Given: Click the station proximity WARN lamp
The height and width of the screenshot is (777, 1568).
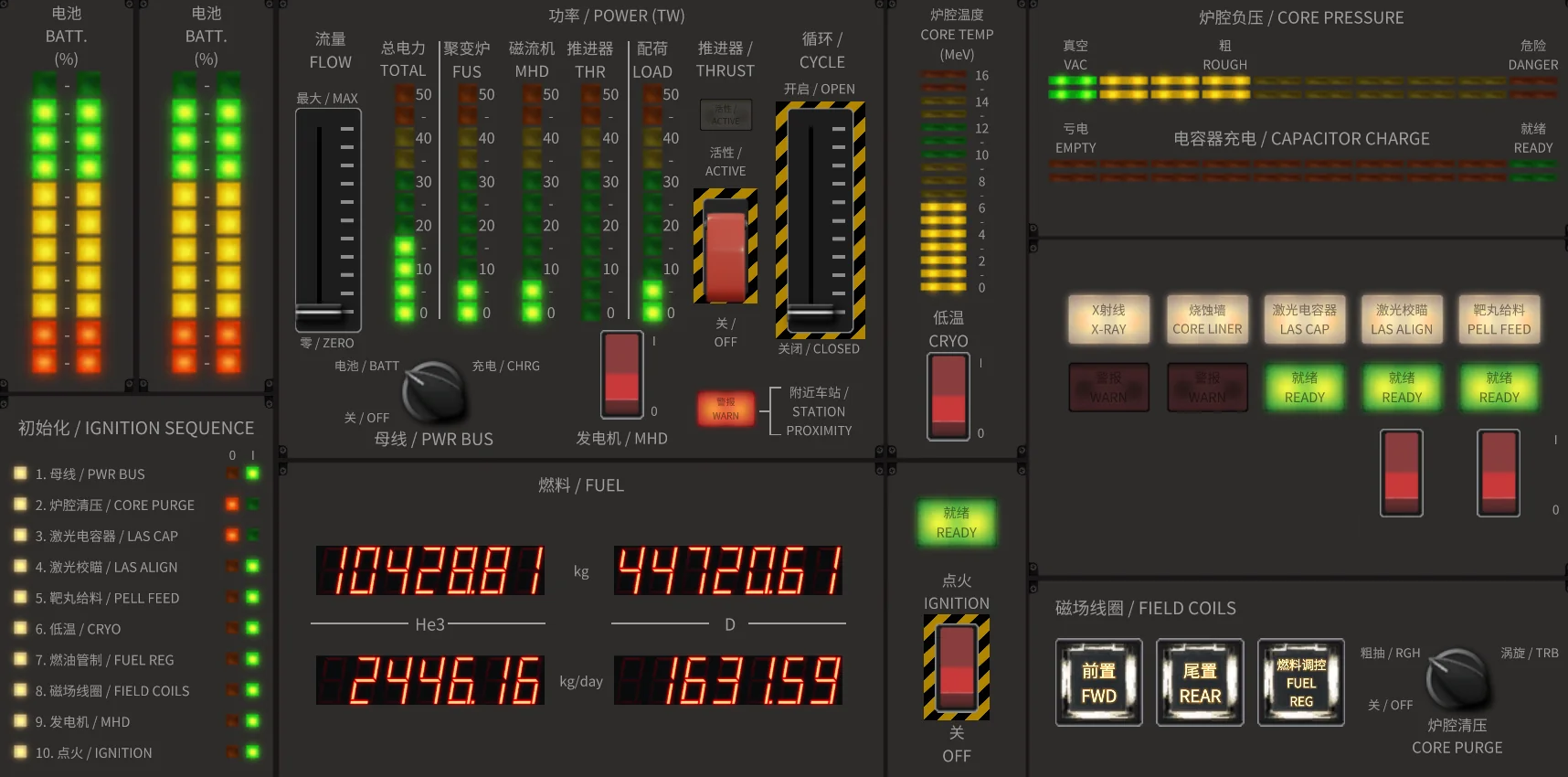Looking at the screenshot, I should point(726,409).
